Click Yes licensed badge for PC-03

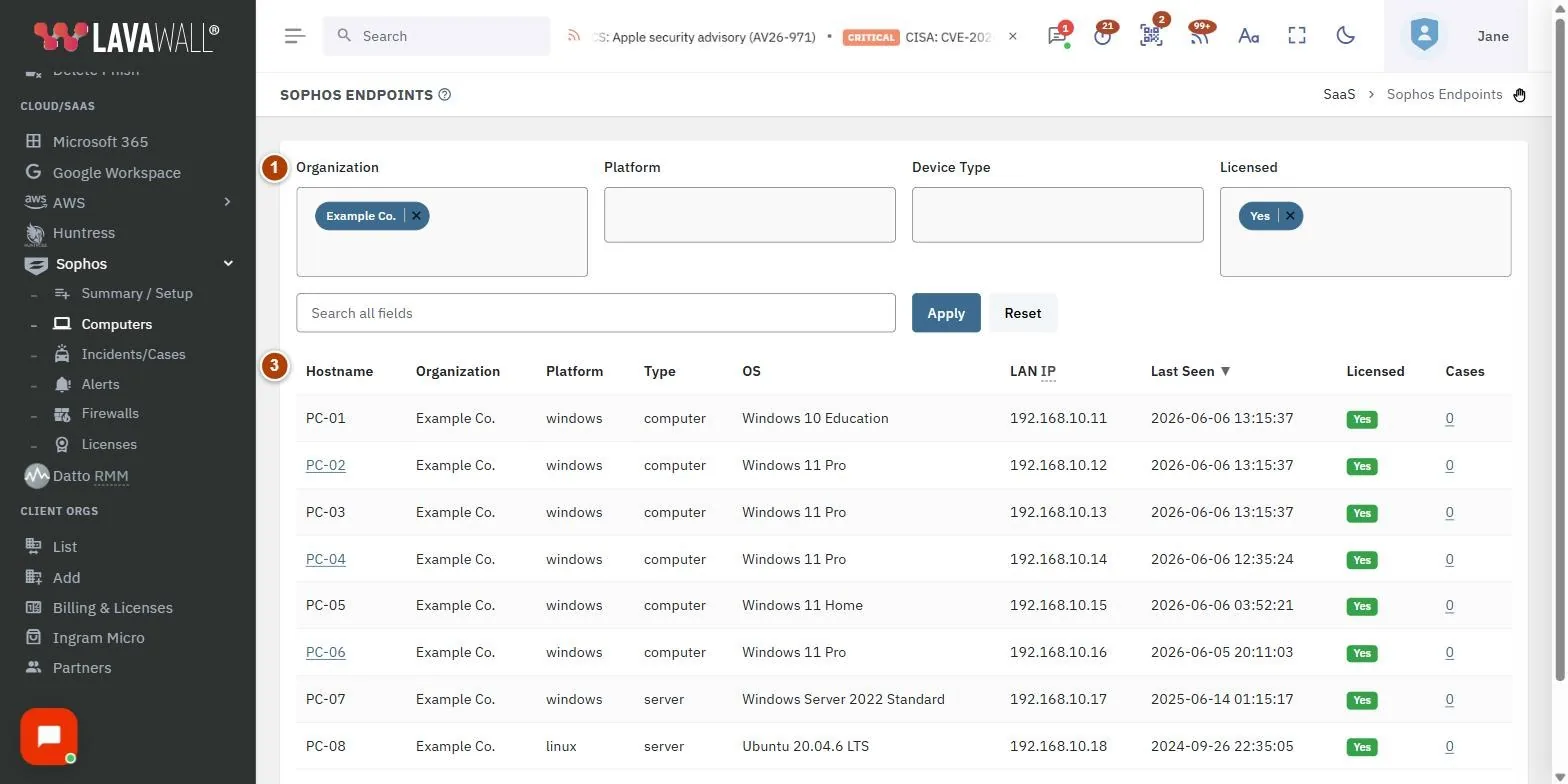pyautogui.click(x=1362, y=513)
